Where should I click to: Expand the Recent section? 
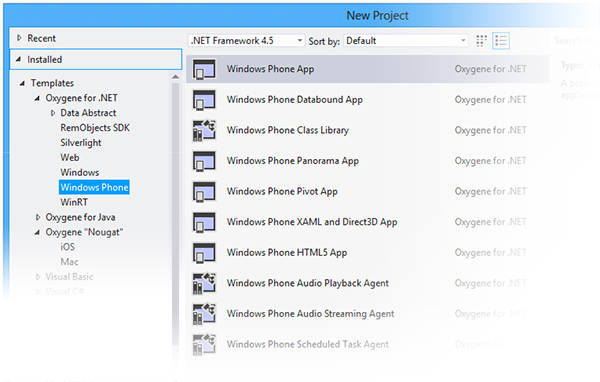point(19,38)
